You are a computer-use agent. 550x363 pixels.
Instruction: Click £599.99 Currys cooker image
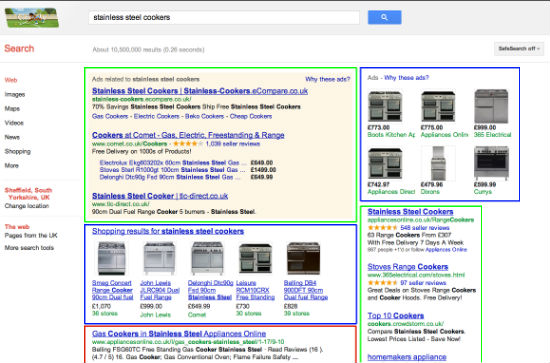(491, 163)
